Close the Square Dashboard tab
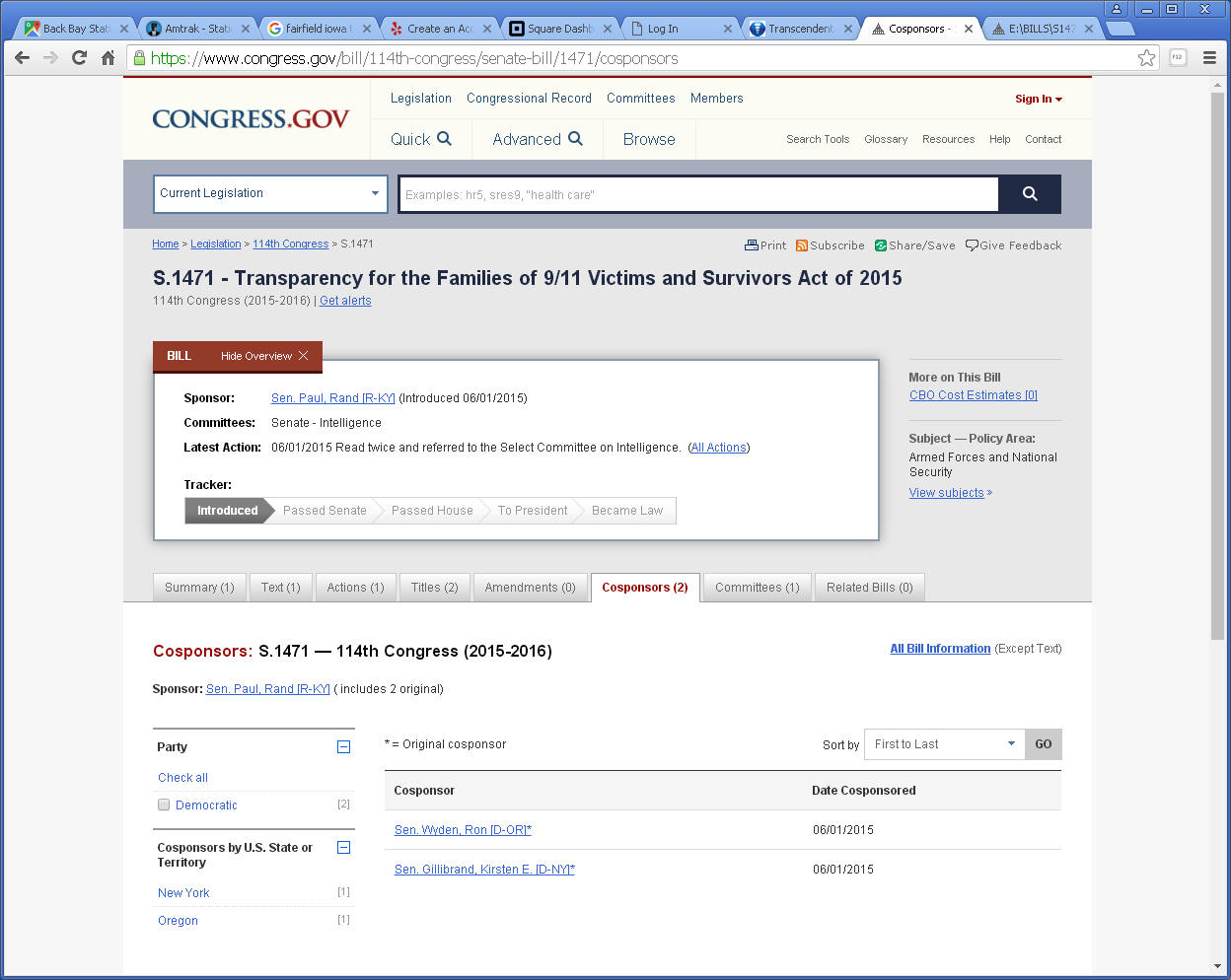 tap(608, 29)
